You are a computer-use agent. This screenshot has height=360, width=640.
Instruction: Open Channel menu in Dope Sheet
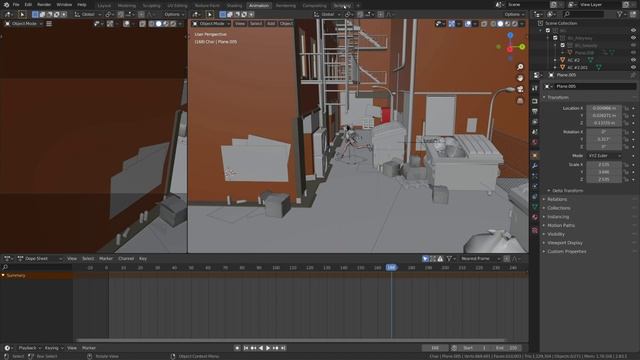pyautogui.click(x=126, y=258)
